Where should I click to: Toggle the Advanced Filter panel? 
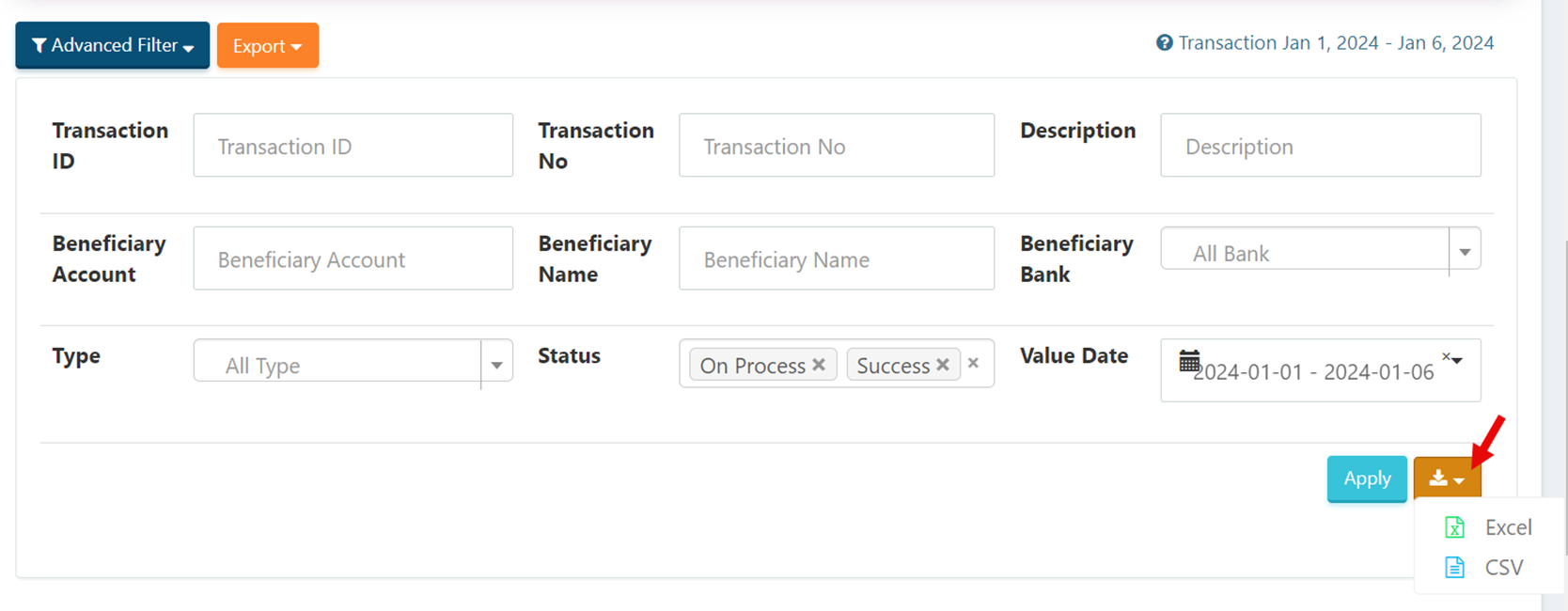113,45
